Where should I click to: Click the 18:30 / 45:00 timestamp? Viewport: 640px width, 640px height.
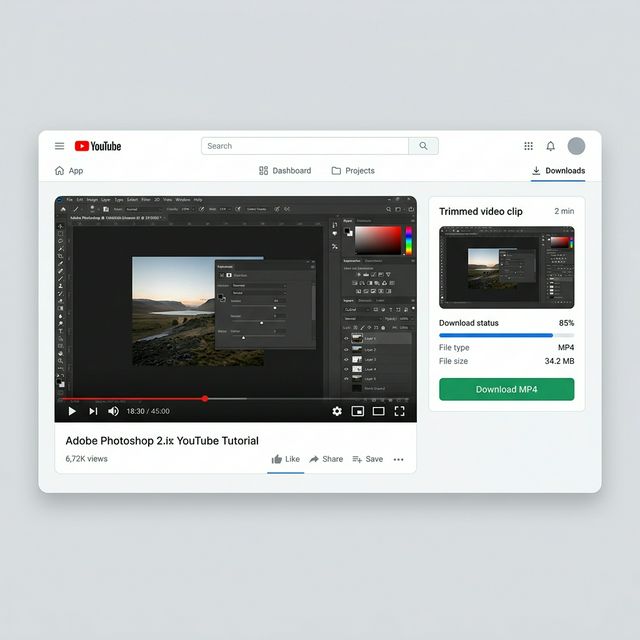click(x=148, y=411)
